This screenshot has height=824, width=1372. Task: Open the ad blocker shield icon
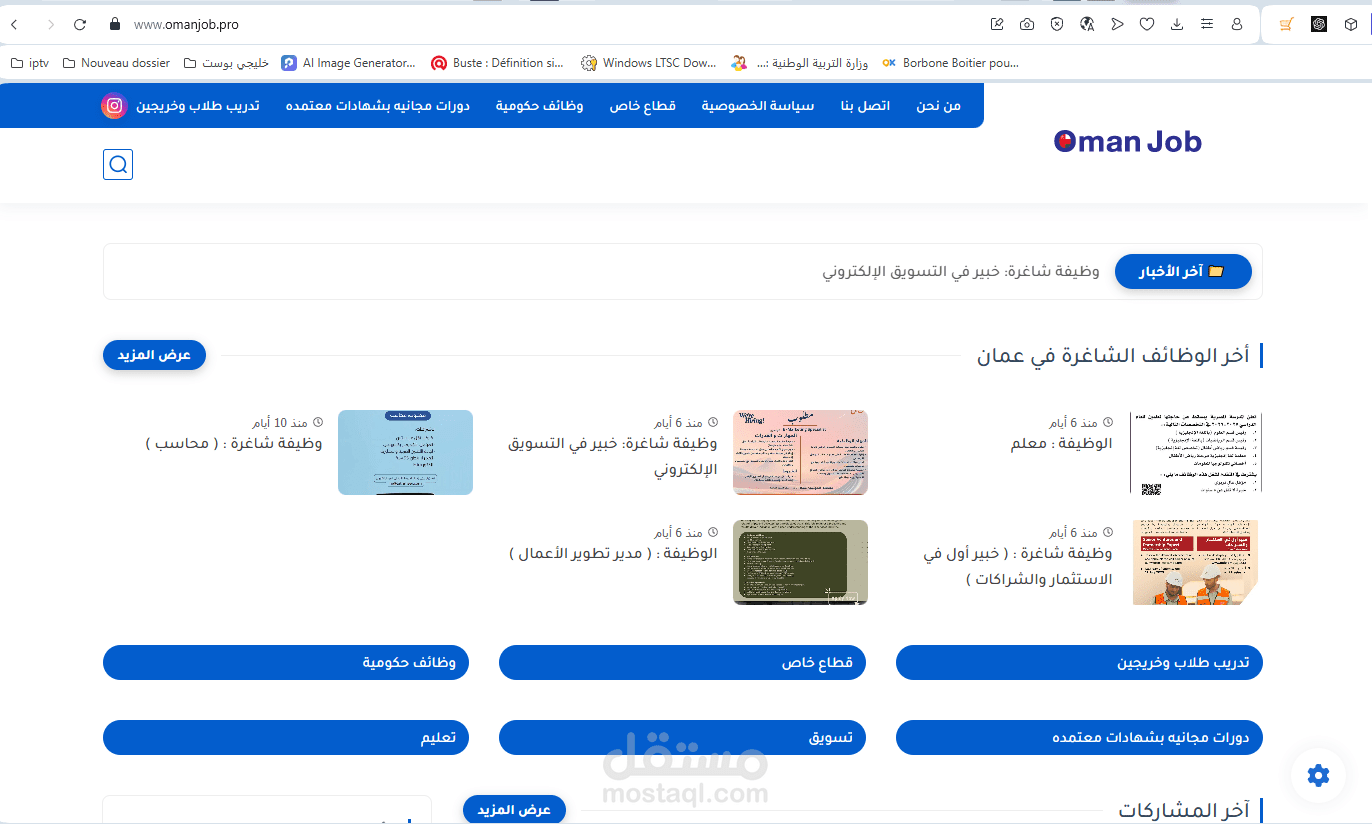point(1057,24)
